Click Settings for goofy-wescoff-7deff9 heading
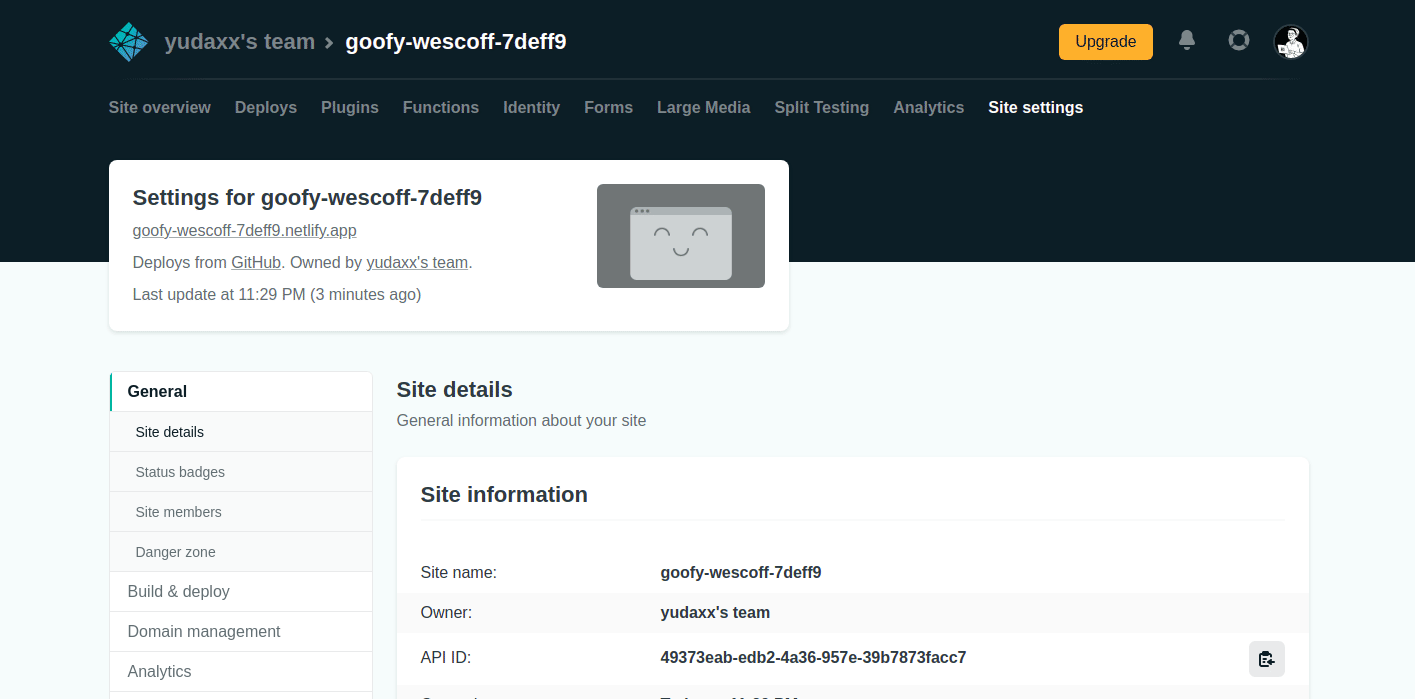 point(307,198)
